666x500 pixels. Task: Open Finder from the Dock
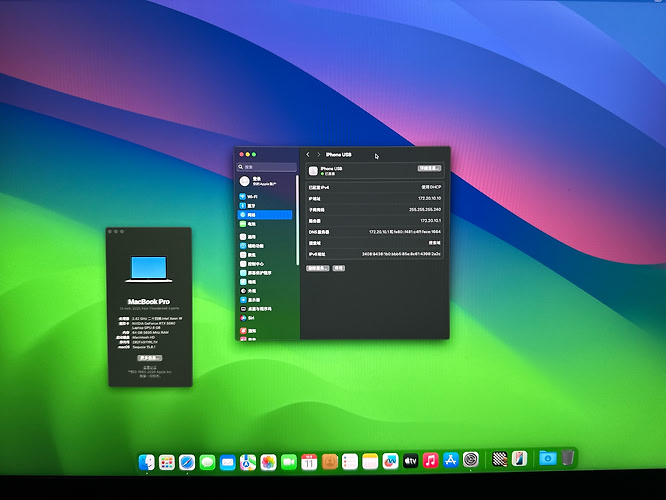tap(147, 462)
